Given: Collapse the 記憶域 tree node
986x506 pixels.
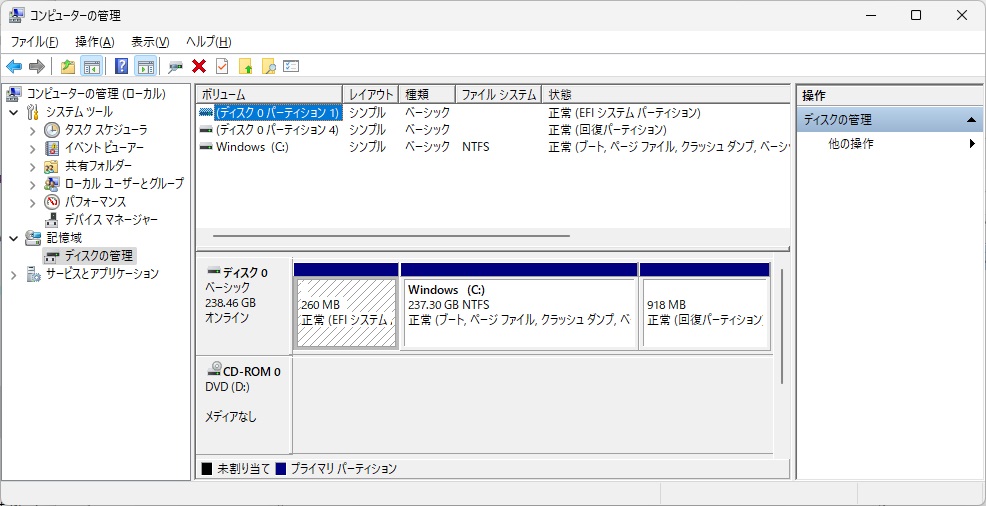Looking at the screenshot, I should point(14,238).
